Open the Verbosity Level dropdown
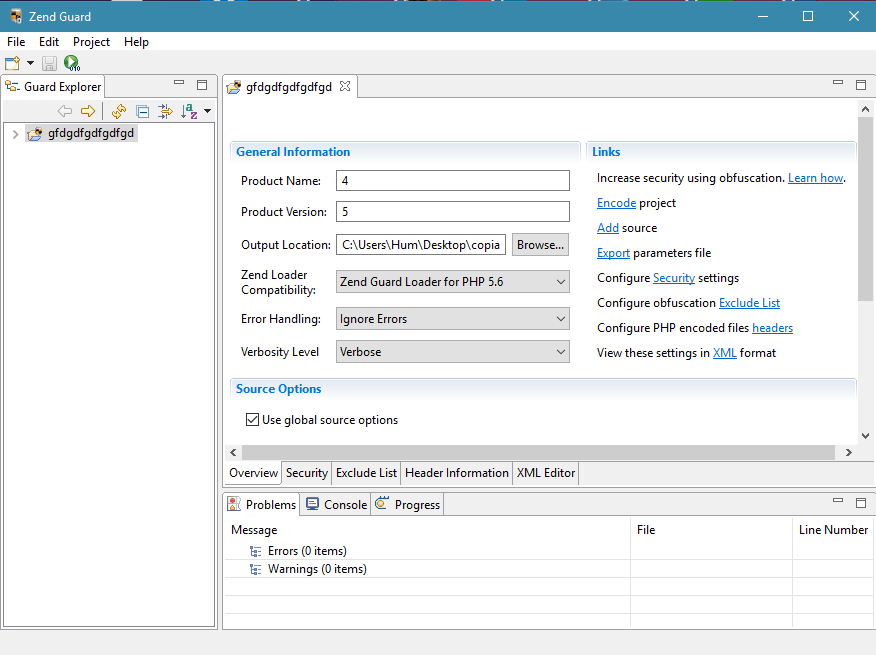Viewport: 876px width, 655px height. point(453,352)
